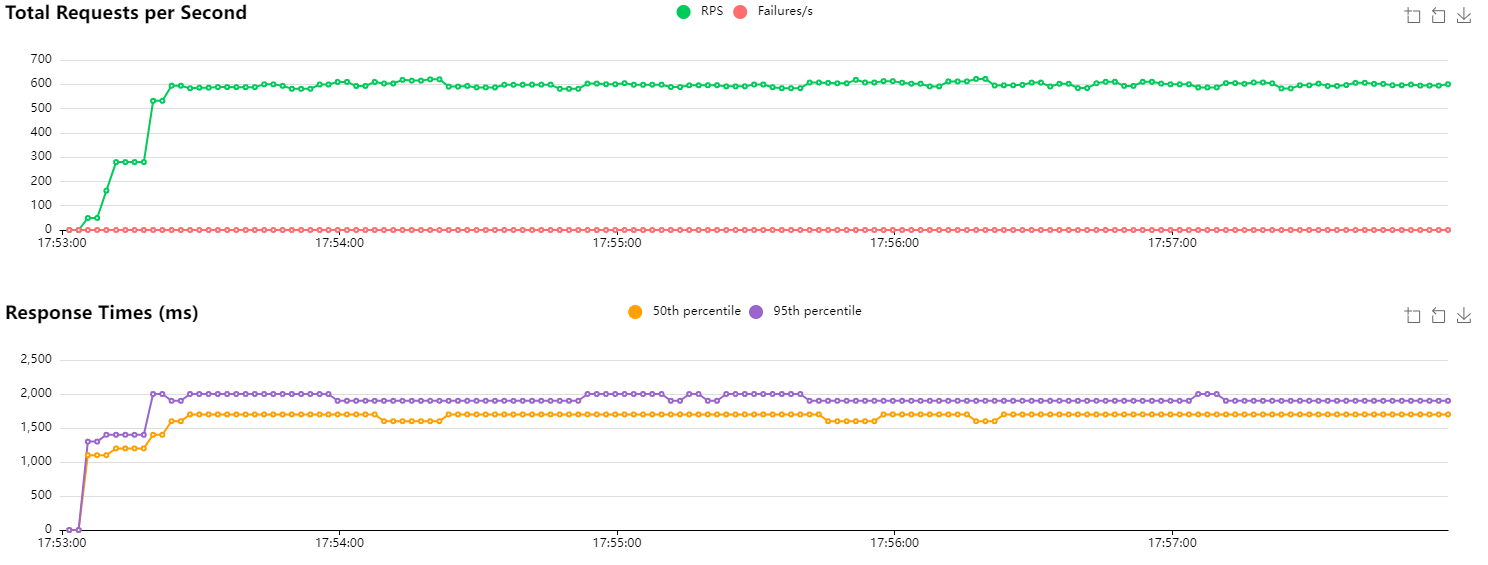Click the Response Times (ms) heading
The image size is (1488, 565).
pos(102,313)
